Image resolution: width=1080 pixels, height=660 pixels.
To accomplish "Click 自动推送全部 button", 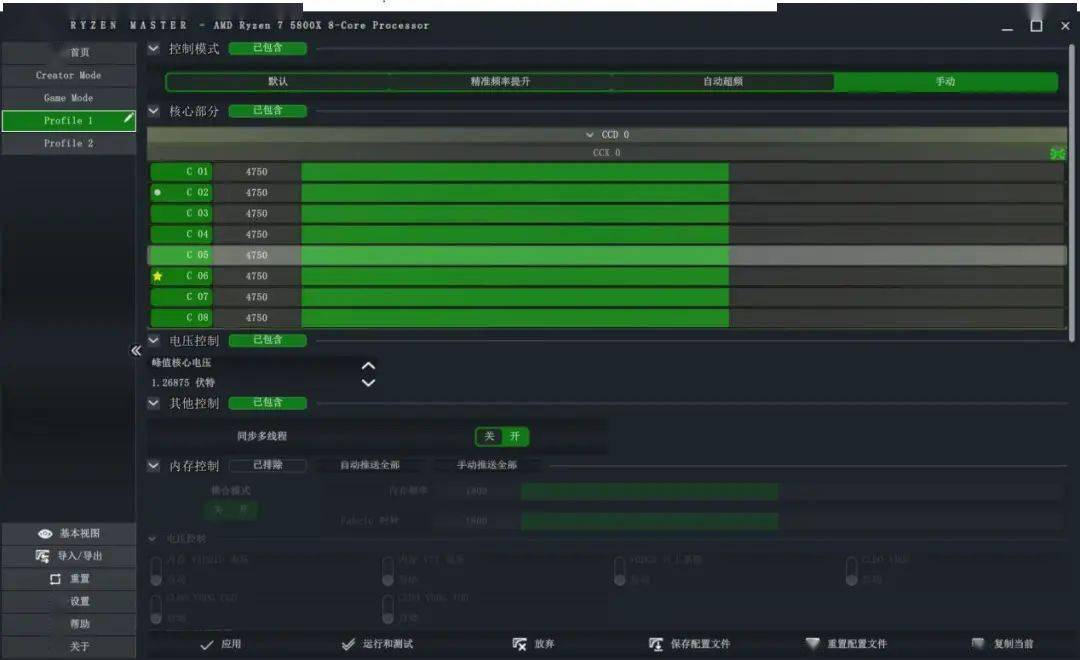I will coord(370,465).
